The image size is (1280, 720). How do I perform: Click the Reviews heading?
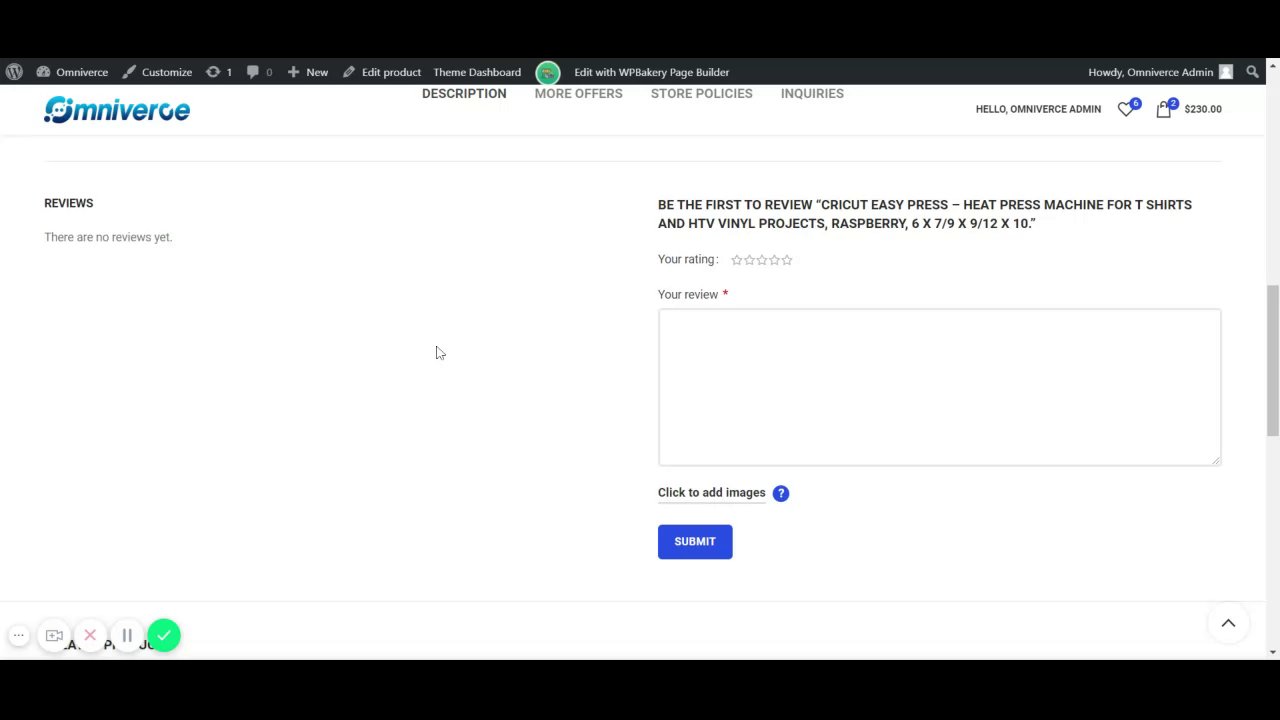69,203
